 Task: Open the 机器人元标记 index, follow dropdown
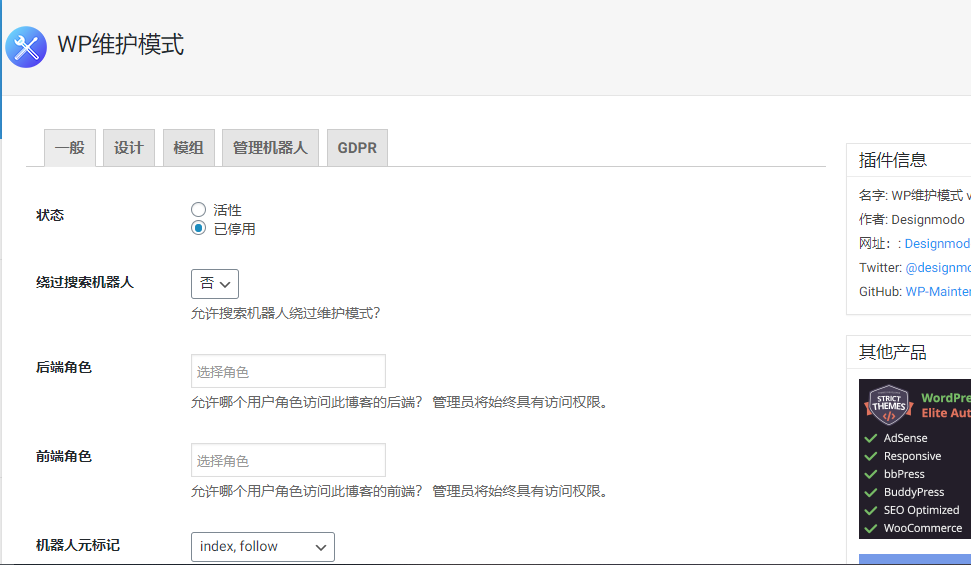pos(263,546)
